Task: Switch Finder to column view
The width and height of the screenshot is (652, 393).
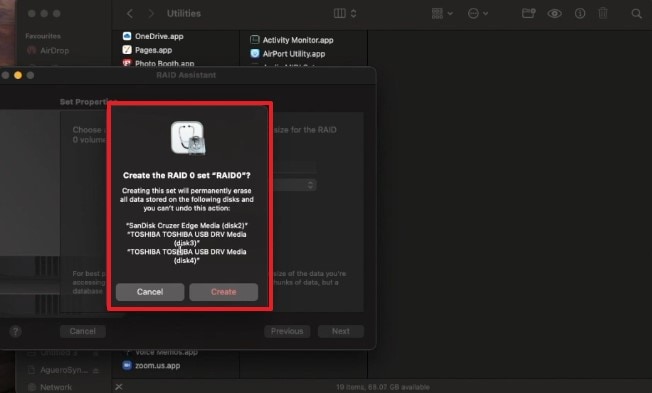Action: pyautogui.click(x=339, y=14)
